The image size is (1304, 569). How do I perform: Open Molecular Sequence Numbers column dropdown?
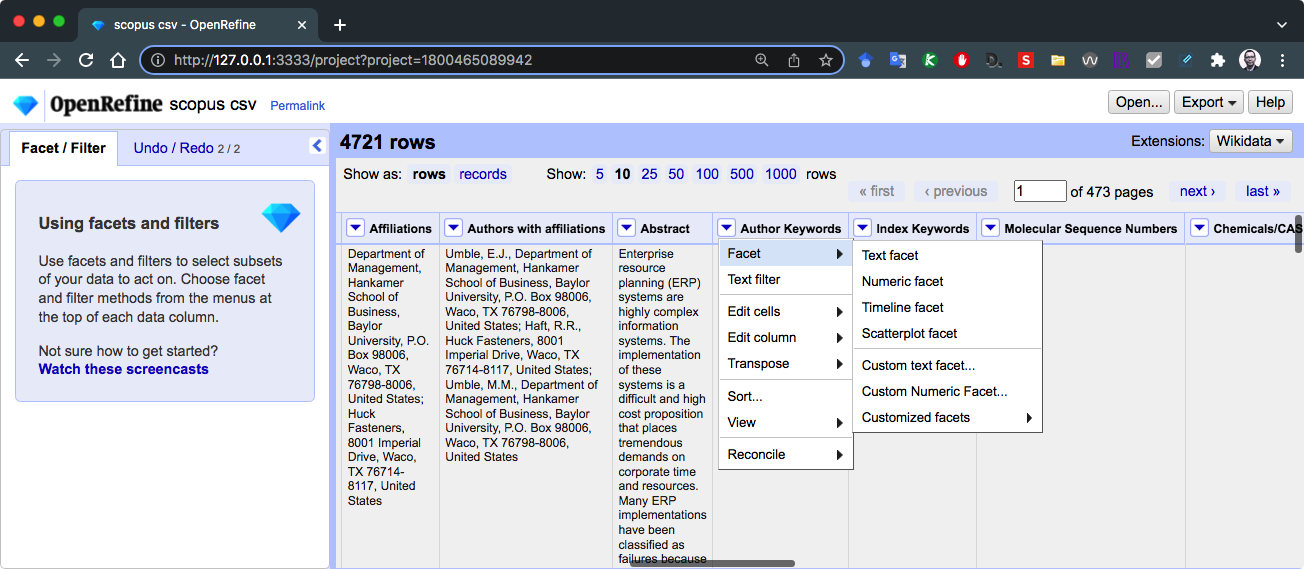(x=990, y=228)
